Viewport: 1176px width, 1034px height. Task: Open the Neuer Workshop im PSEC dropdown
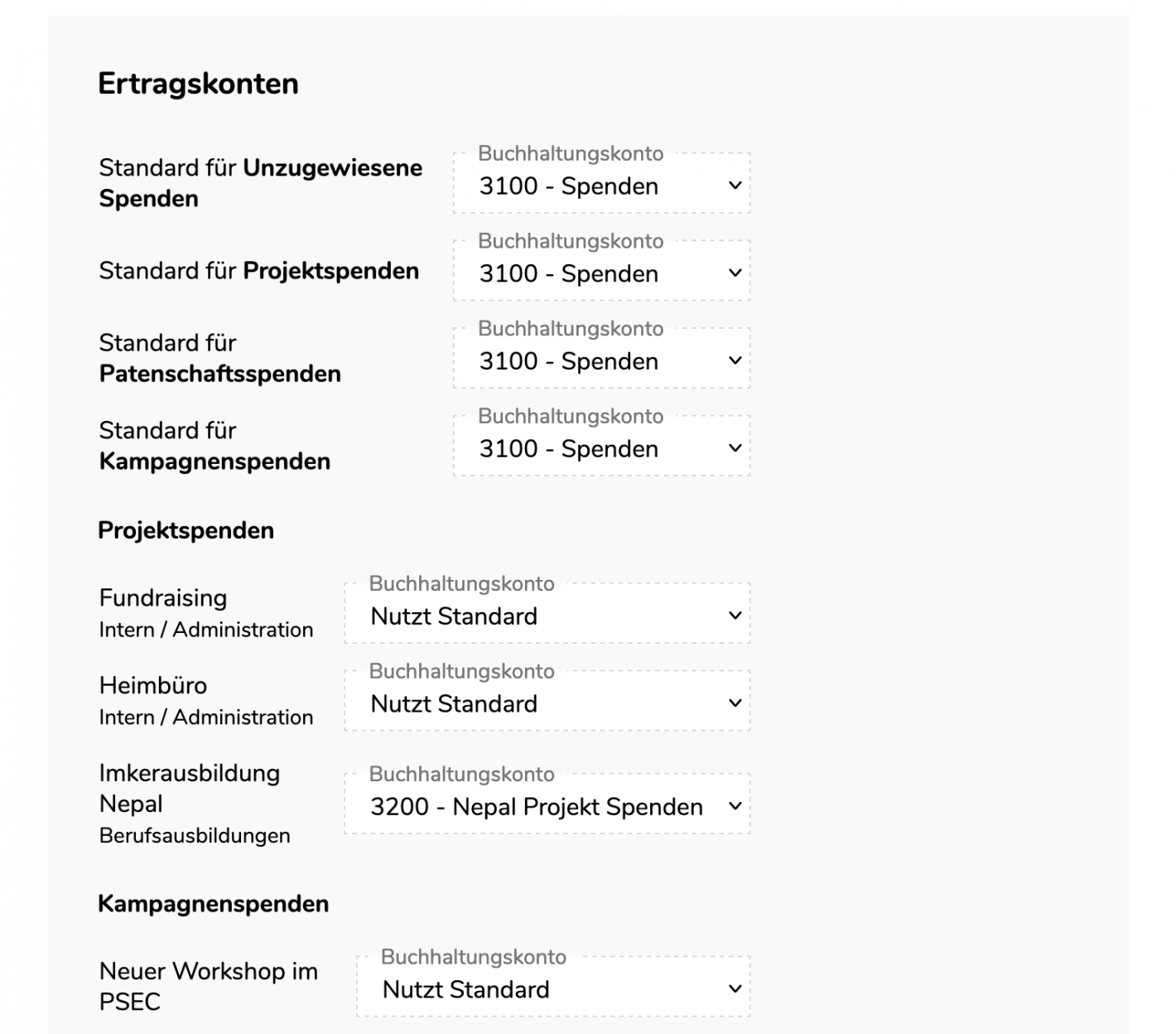point(552,988)
